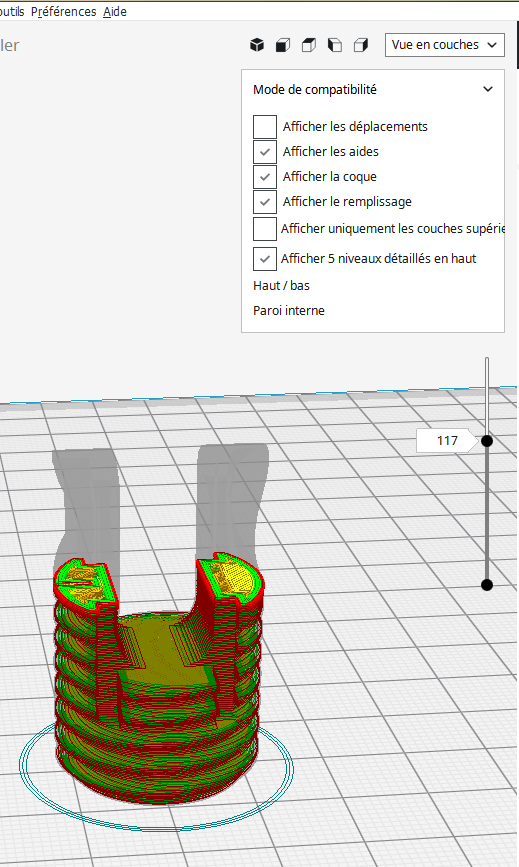This screenshot has height=867, width=519.
Task: Select the front view cube icon
Action: coord(283,45)
